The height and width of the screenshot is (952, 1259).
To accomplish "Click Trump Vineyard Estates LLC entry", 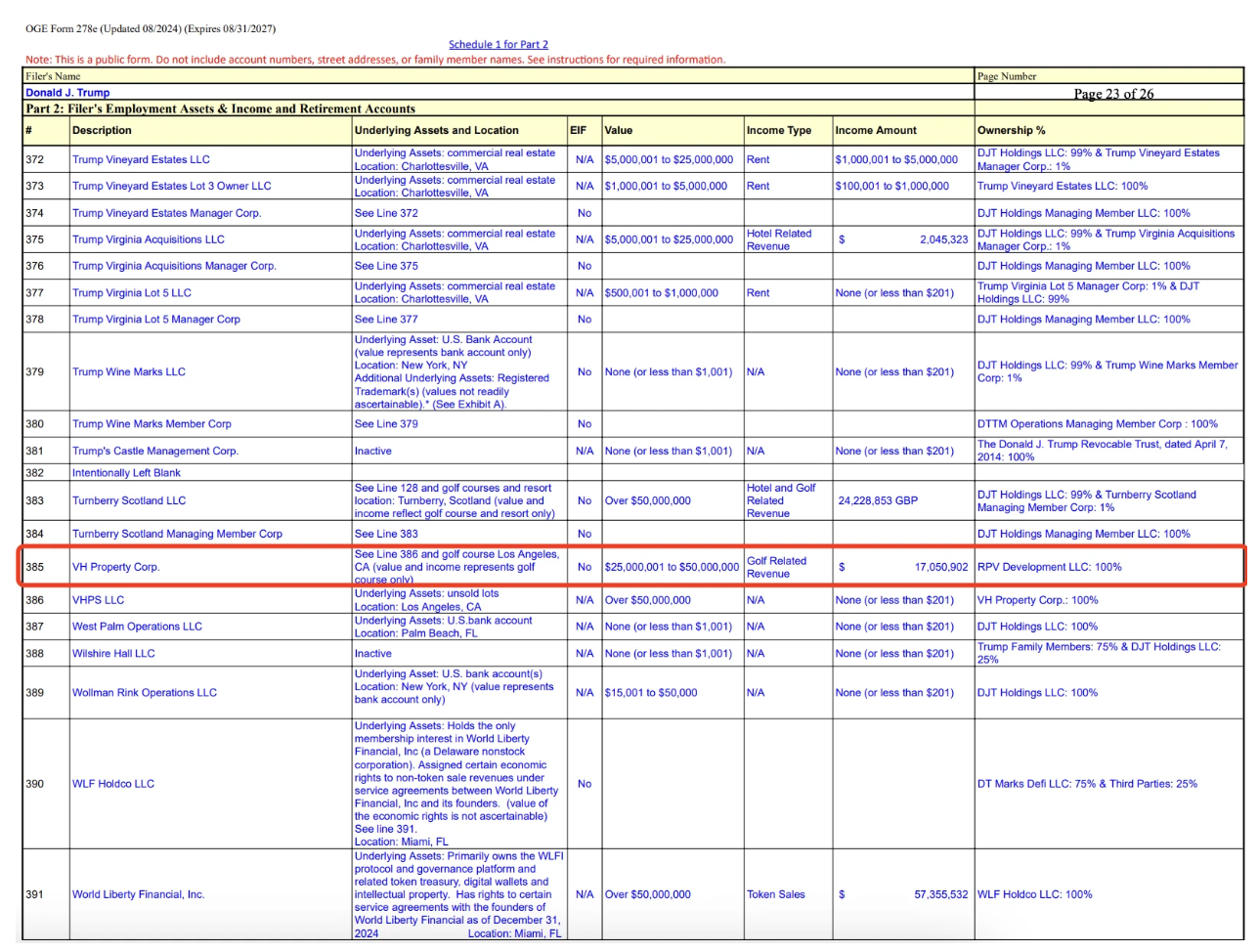I will click(x=141, y=159).
